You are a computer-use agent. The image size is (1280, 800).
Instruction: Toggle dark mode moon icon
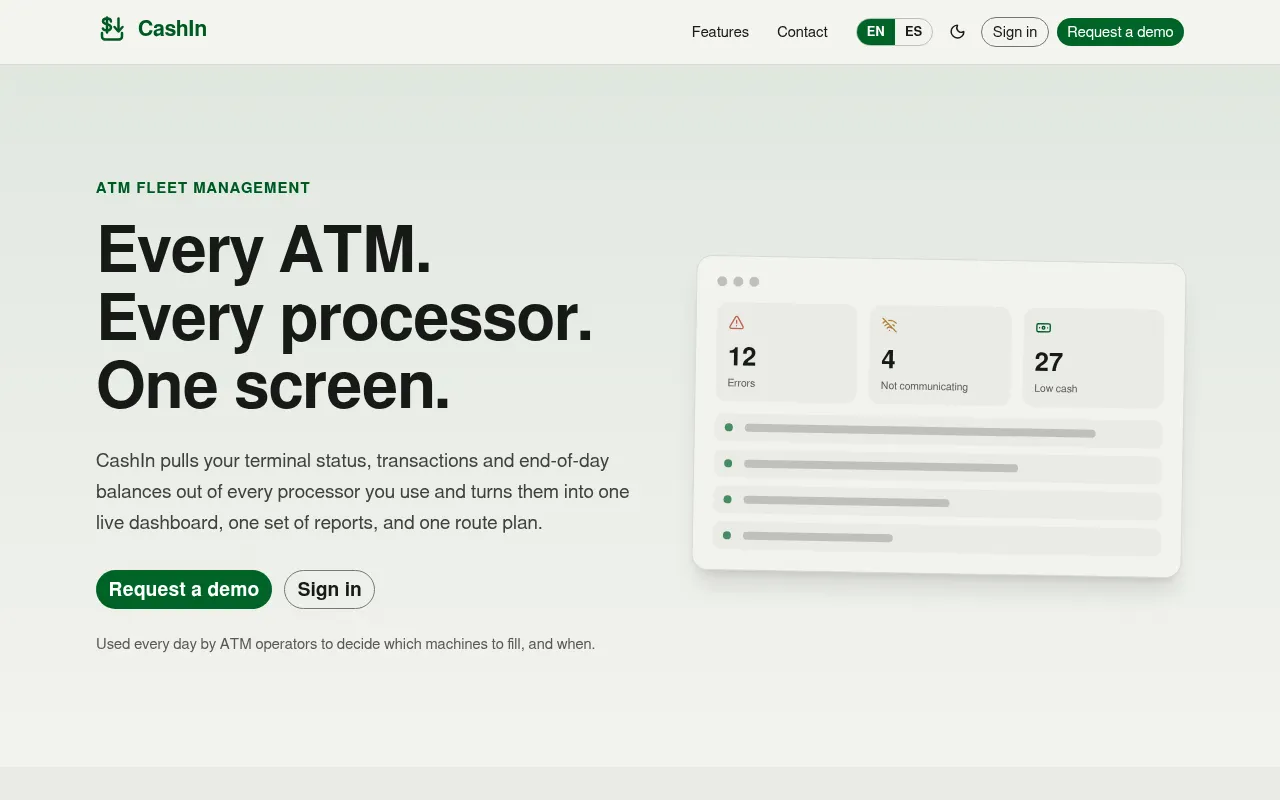click(x=957, y=32)
